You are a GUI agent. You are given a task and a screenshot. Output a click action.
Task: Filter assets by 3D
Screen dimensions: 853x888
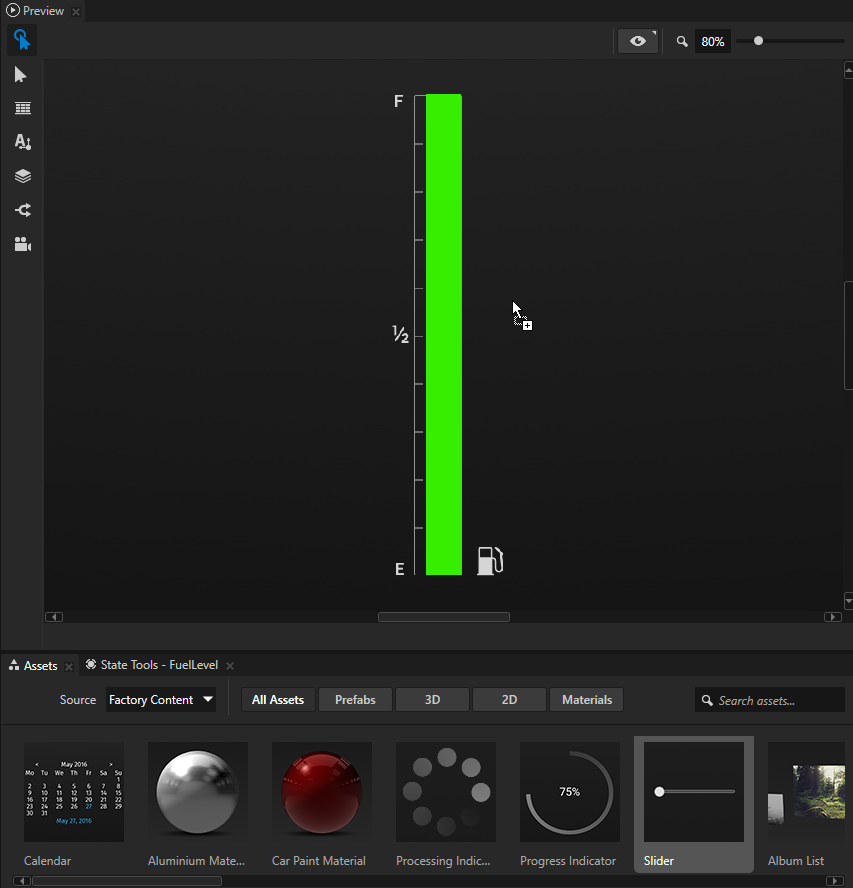432,700
